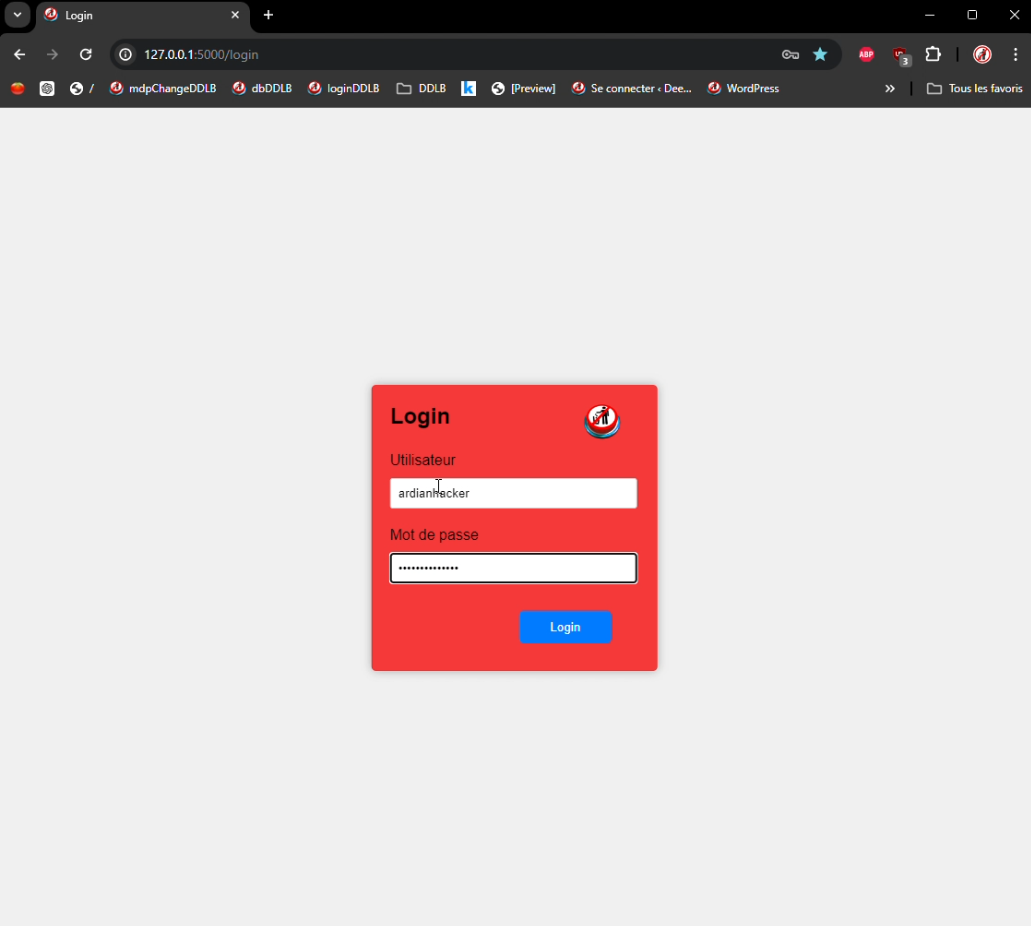1031x926 pixels.
Task: Open a new tab
Action: pyautogui.click(x=268, y=15)
